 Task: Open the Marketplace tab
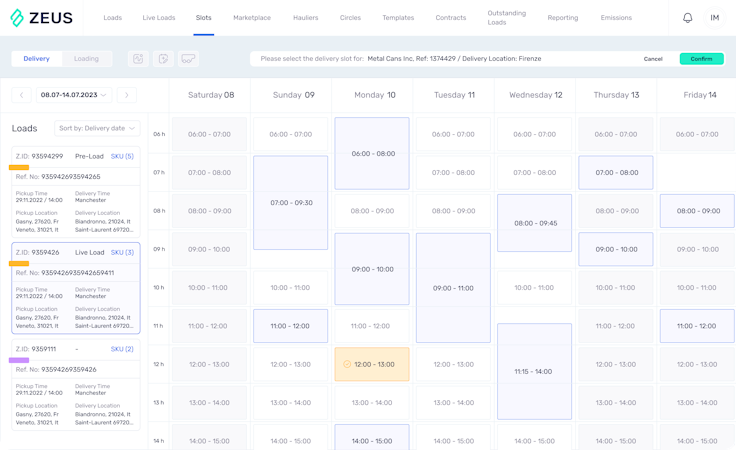[251, 18]
